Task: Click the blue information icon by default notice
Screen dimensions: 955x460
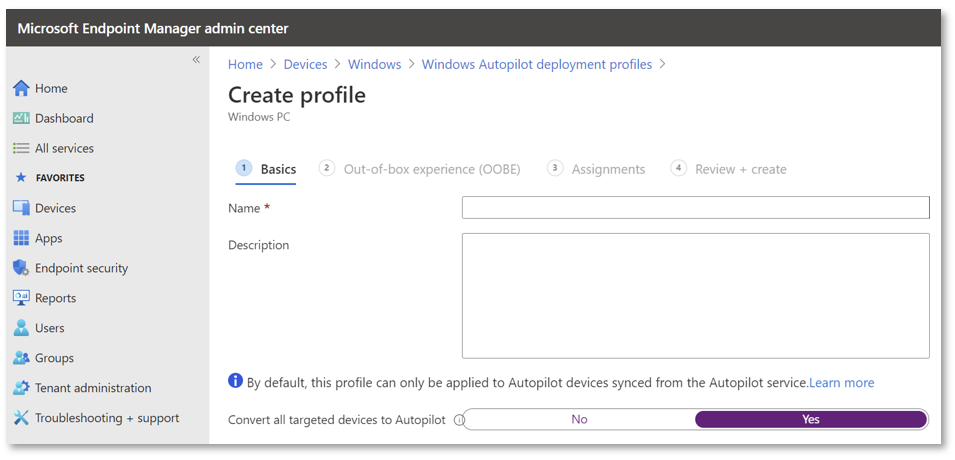Action: [x=235, y=381]
